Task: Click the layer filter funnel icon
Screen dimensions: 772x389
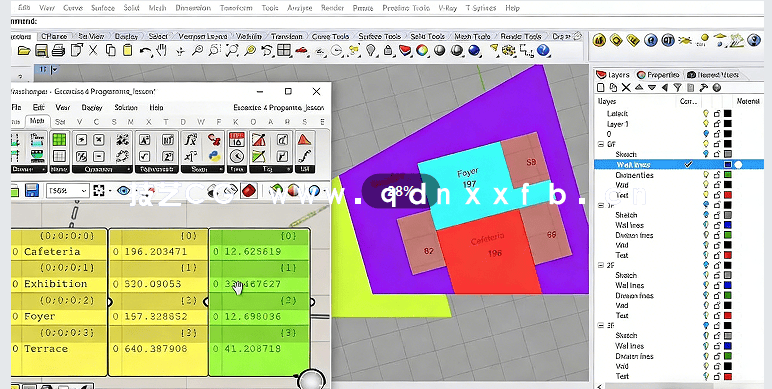Action: 677,88
